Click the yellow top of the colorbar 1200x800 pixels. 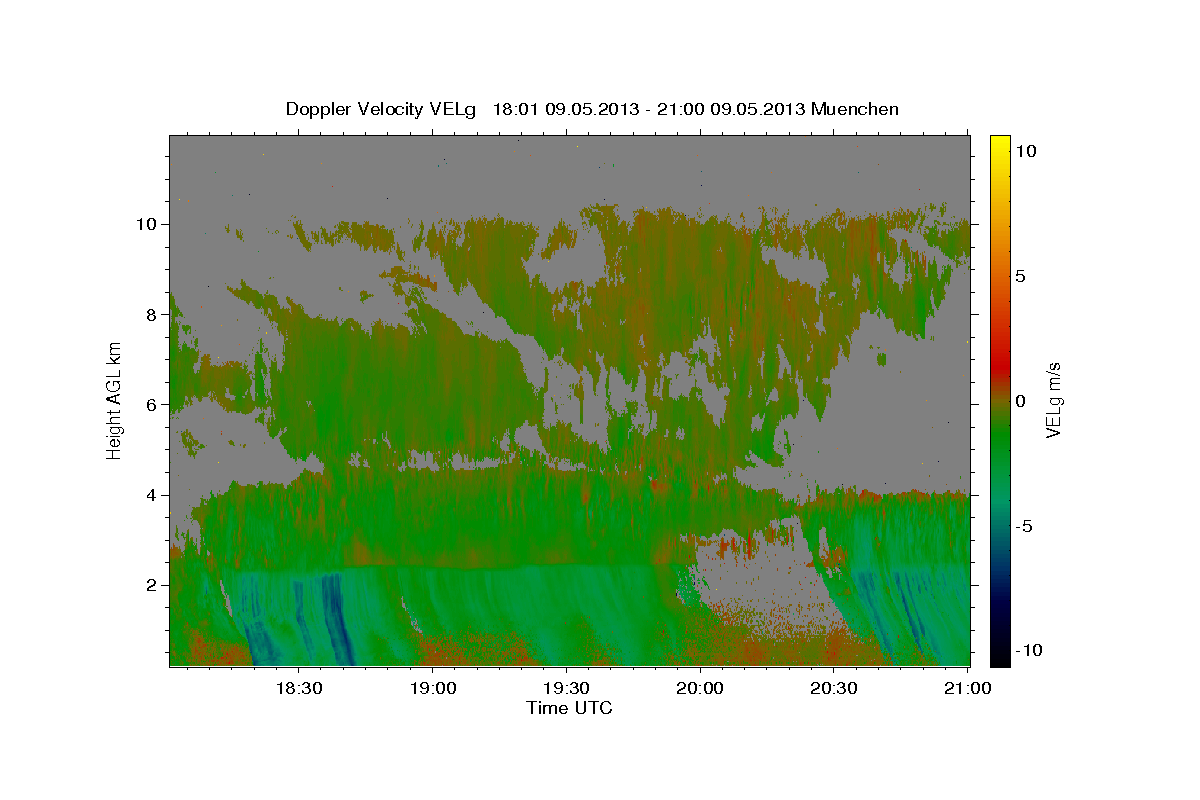tap(999, 145)
